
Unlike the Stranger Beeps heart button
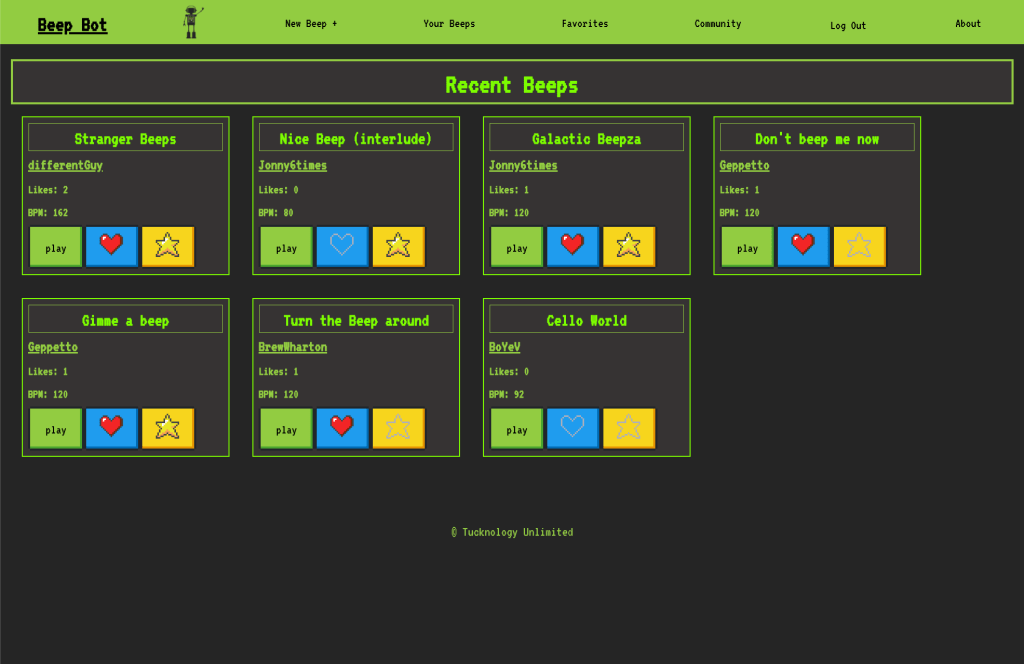point(111,246)
